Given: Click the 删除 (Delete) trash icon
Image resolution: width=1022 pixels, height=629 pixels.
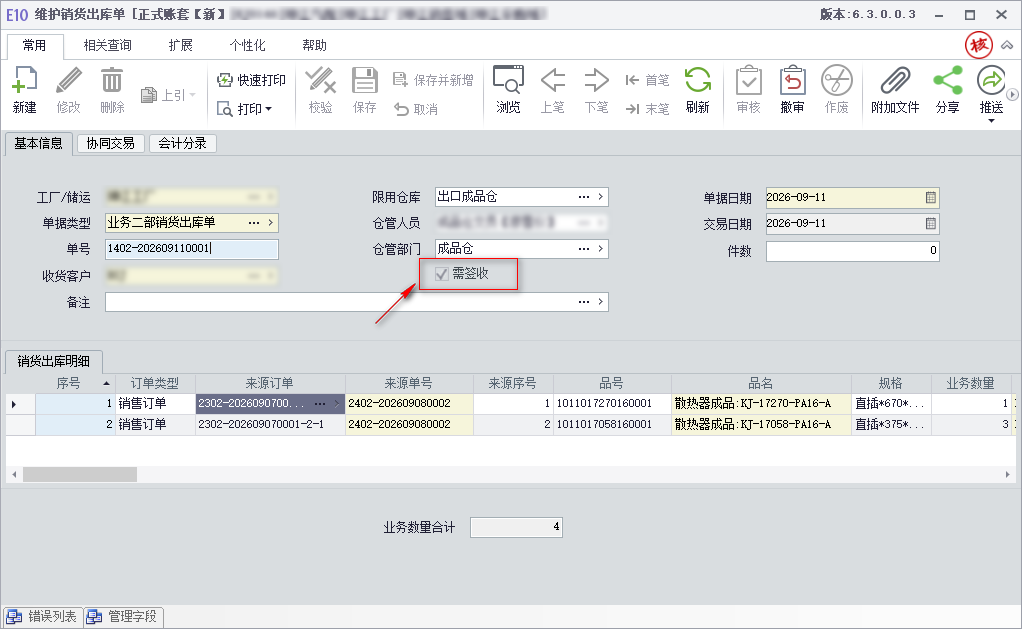Looking at the screenshot, I should pos(112,81).
